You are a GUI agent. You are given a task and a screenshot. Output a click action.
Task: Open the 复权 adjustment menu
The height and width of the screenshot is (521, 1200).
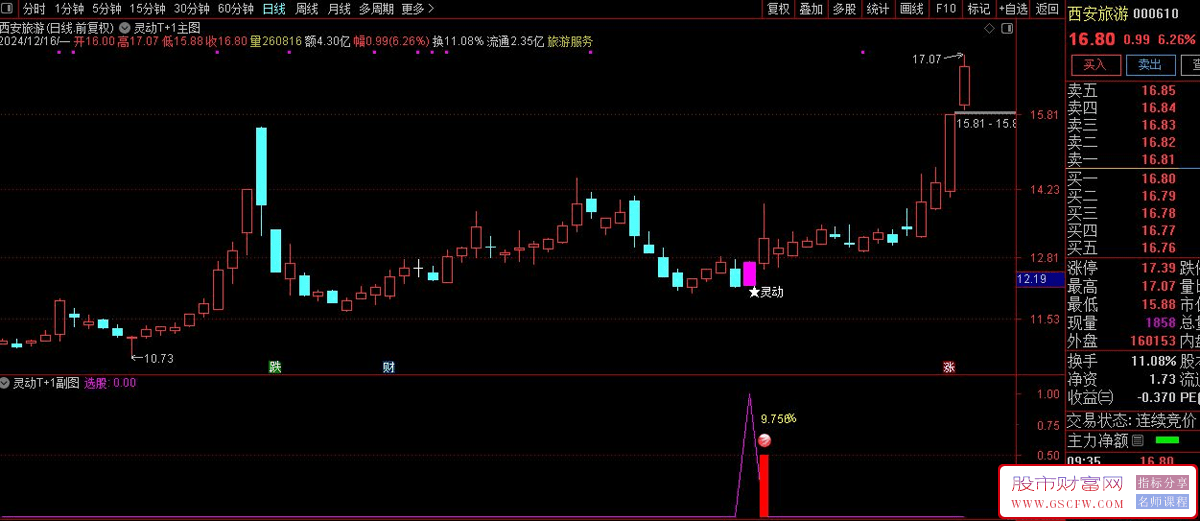(x=778, y=9)
